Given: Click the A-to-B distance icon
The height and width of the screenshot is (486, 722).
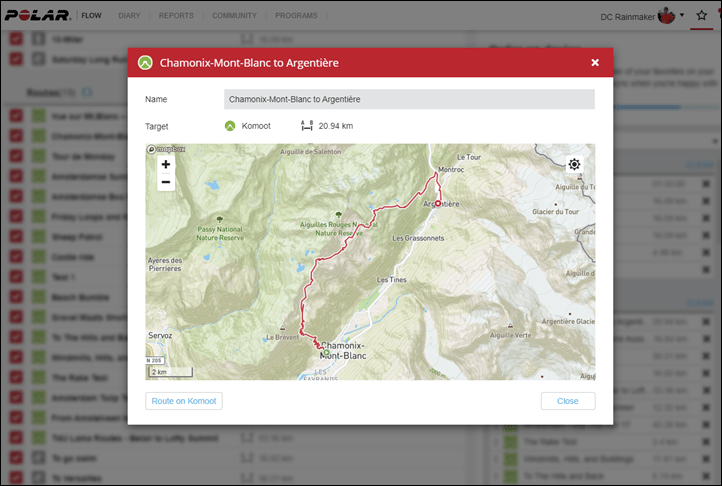Looking at the screenshot, I should (x=307, y=125).
